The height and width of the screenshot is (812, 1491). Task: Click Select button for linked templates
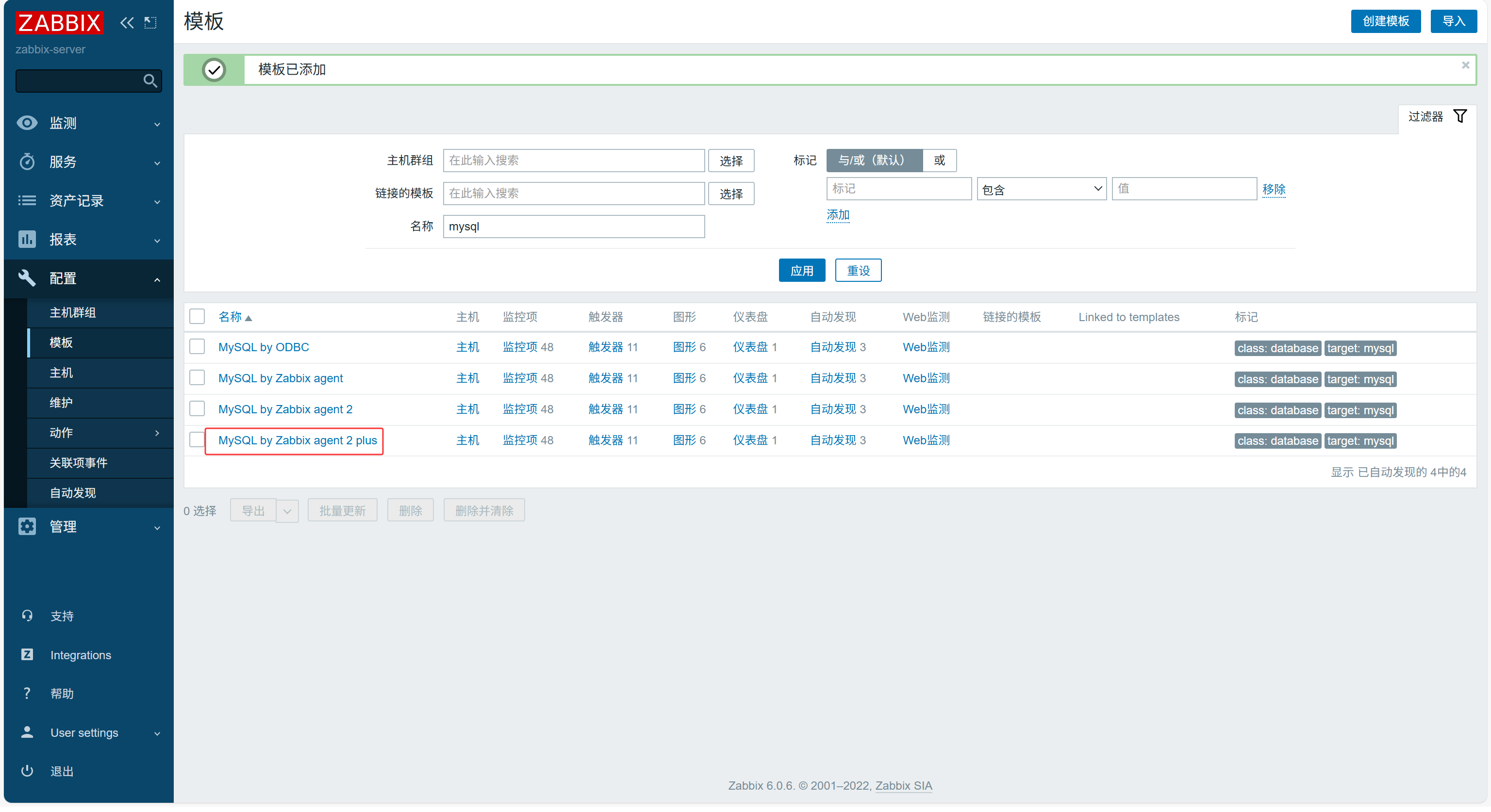pyautogui.click(x=731, y=193)
